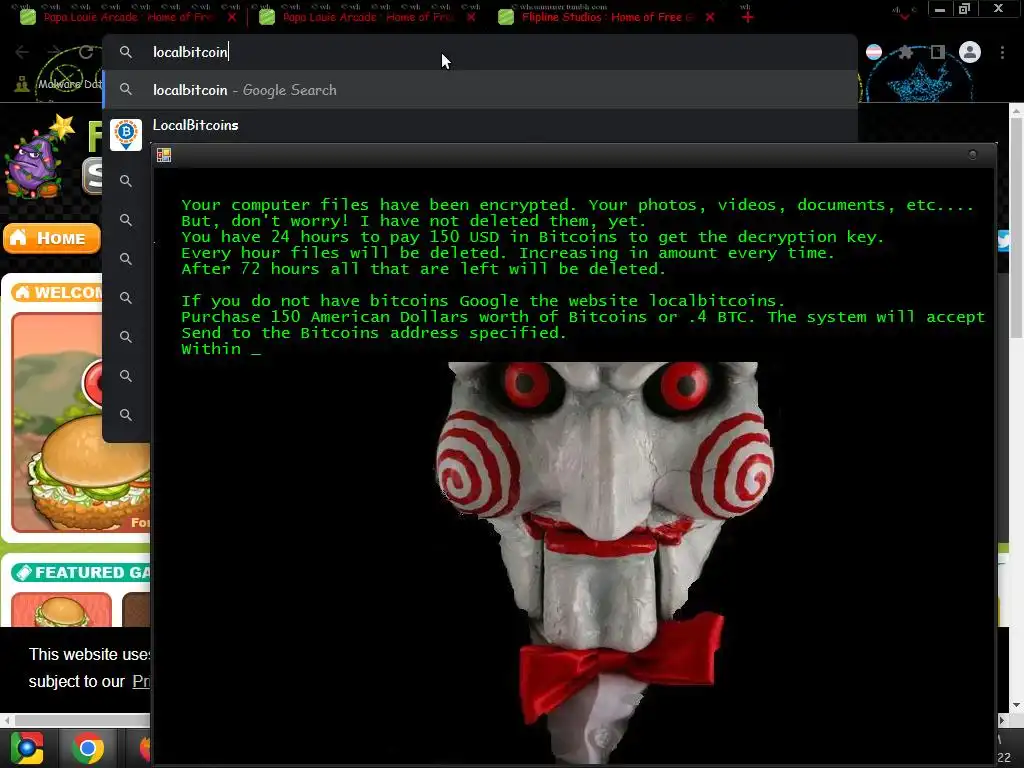1024x768 pixels.
Task: Choose the LocalBitcoins site suggestion
Action: point(480,126)
